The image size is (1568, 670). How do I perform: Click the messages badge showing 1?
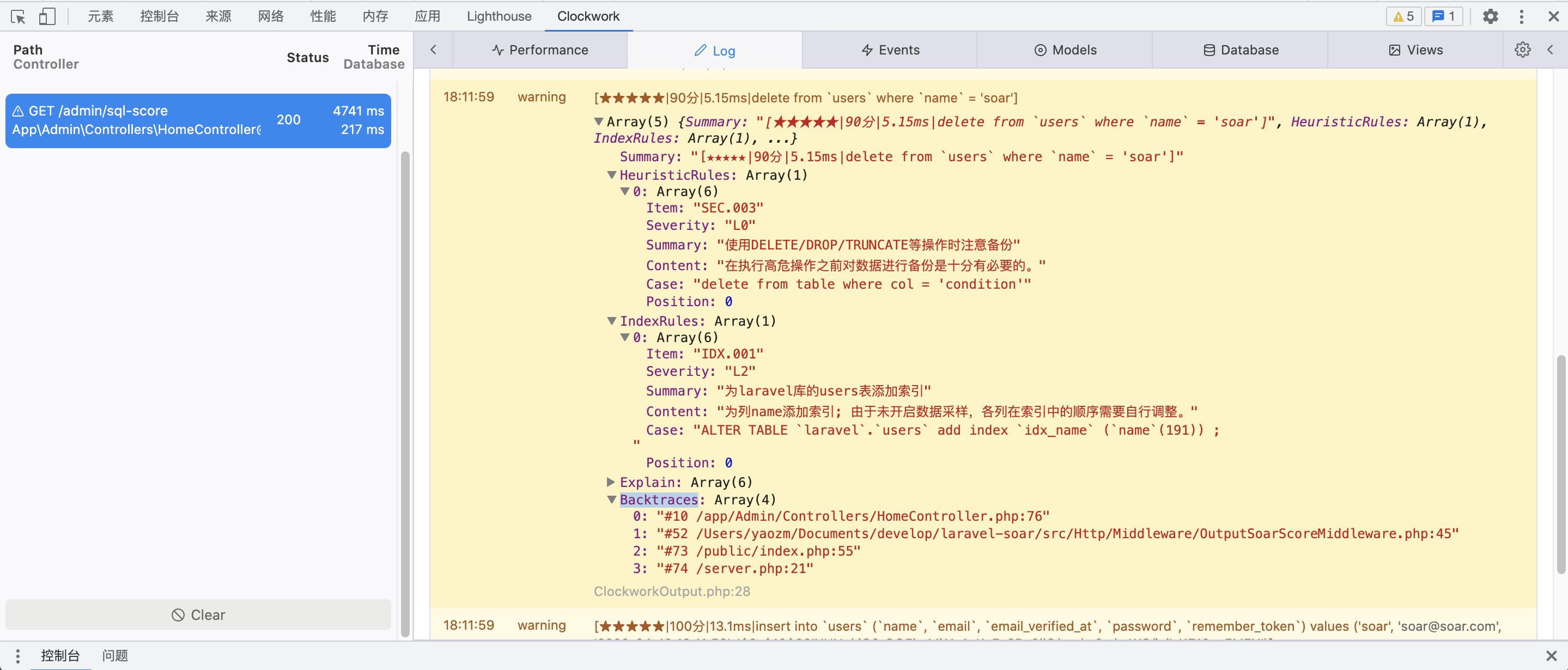tap(1443, 16)
